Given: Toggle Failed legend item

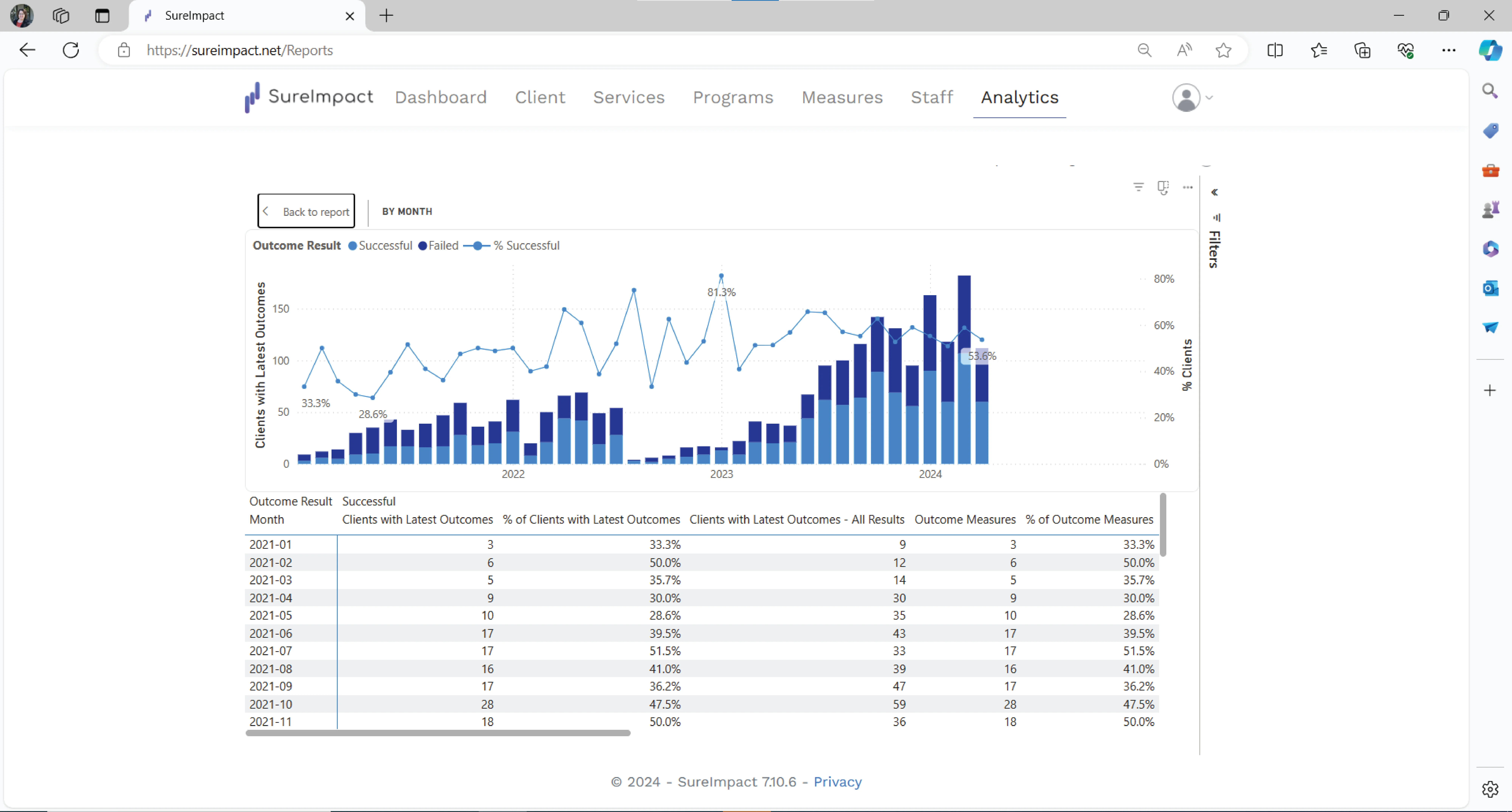Looking at the screenshot, I should coord(438,246).
